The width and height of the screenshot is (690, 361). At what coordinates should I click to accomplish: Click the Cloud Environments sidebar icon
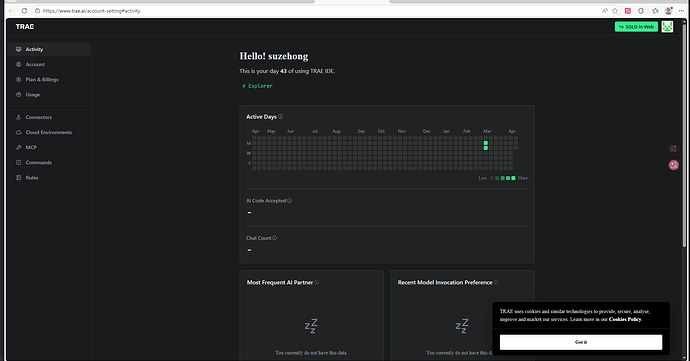click(x=18, y=132)
